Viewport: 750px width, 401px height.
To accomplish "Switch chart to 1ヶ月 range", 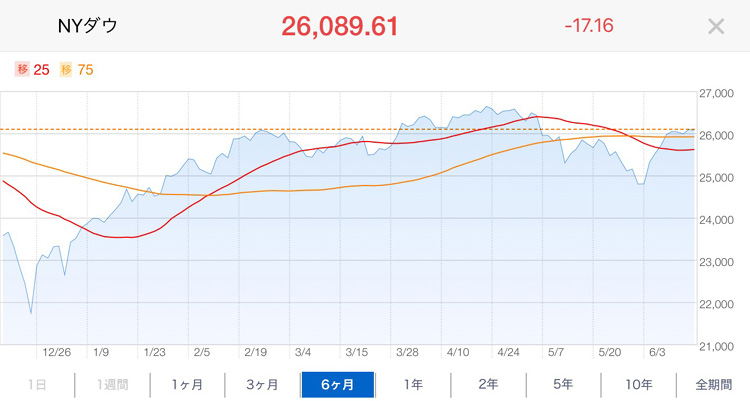I will [x=188, y=385].
